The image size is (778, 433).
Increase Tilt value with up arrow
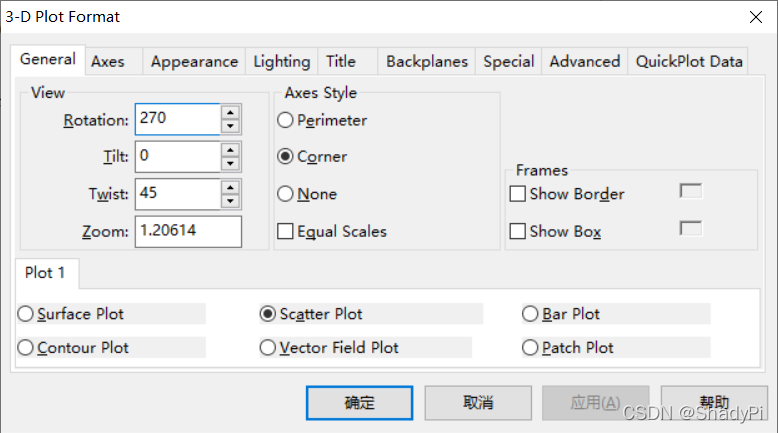tap(231, 149)
